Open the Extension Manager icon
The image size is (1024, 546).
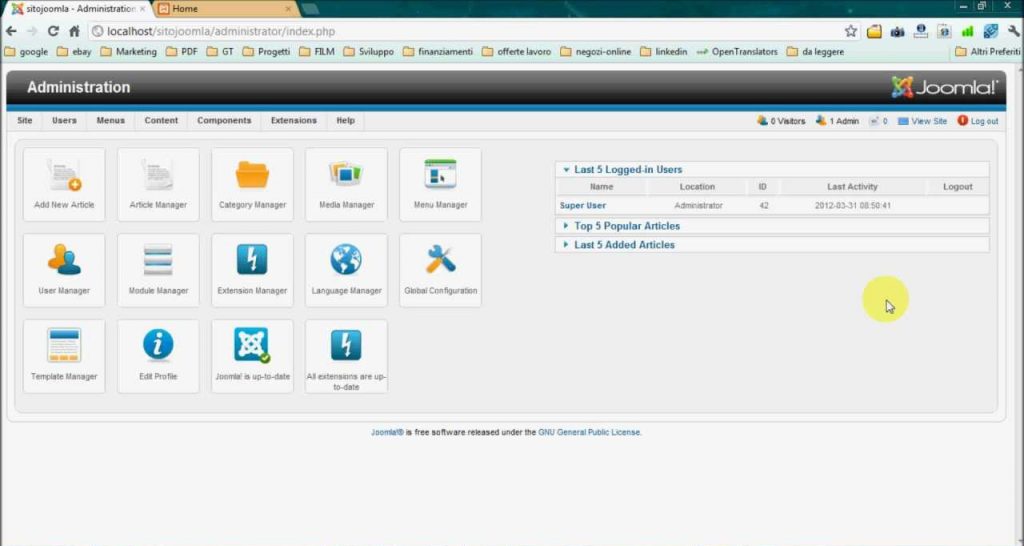252,270
